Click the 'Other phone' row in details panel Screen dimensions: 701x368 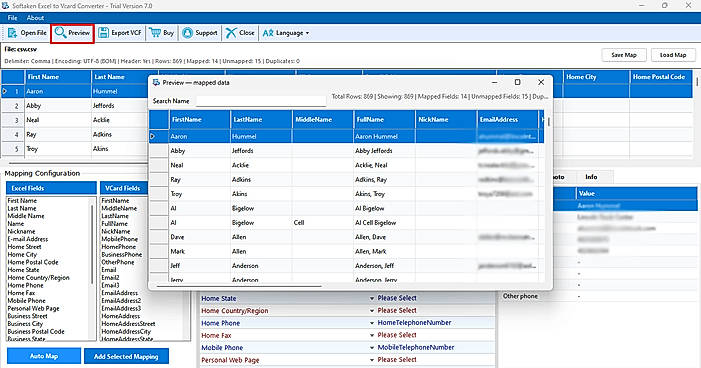coord(599,296)
